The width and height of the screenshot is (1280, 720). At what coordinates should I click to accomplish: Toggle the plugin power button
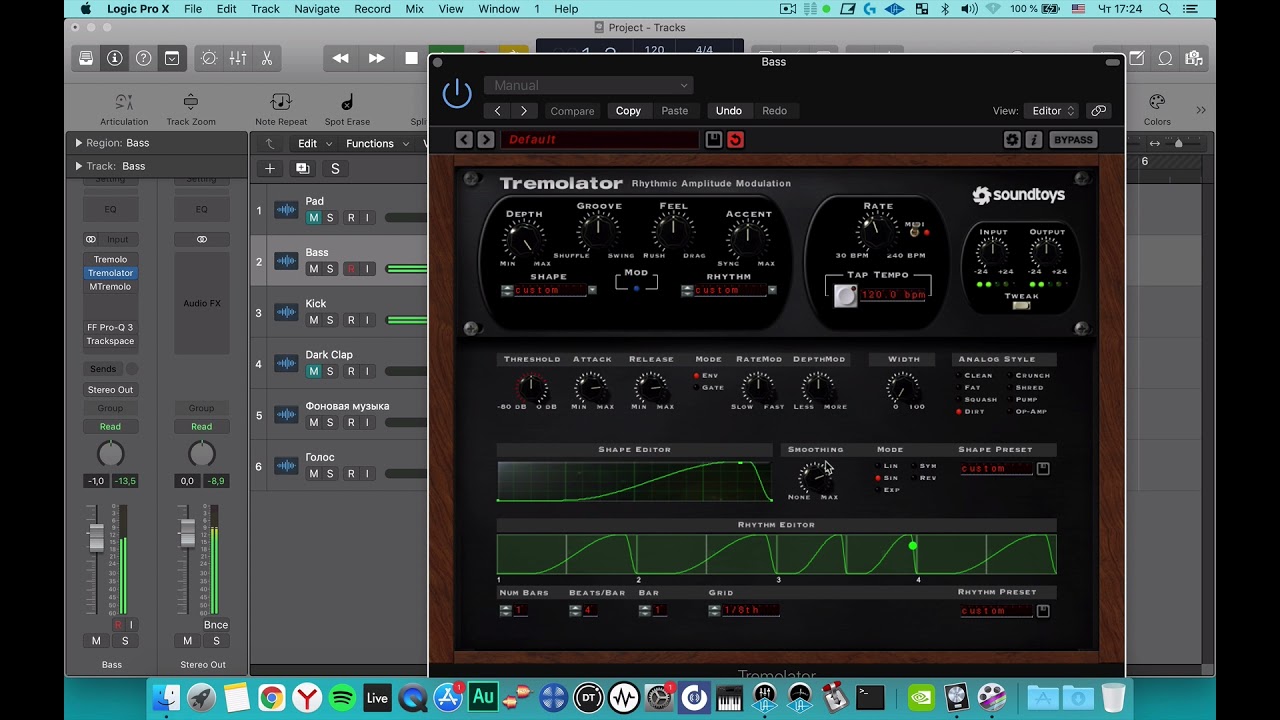(x=457, y=94)
